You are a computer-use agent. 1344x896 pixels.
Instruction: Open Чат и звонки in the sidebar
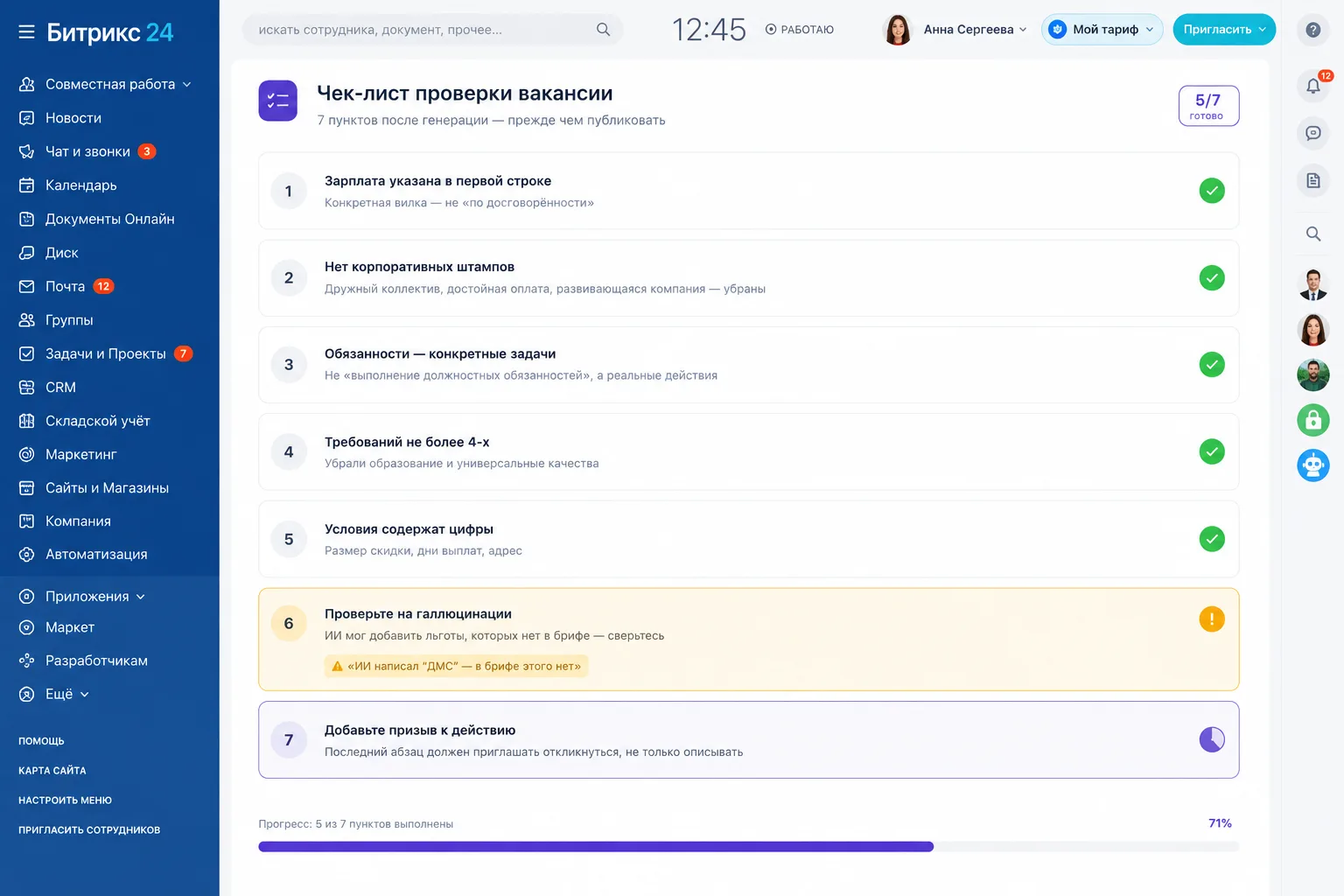click(87, 151)
